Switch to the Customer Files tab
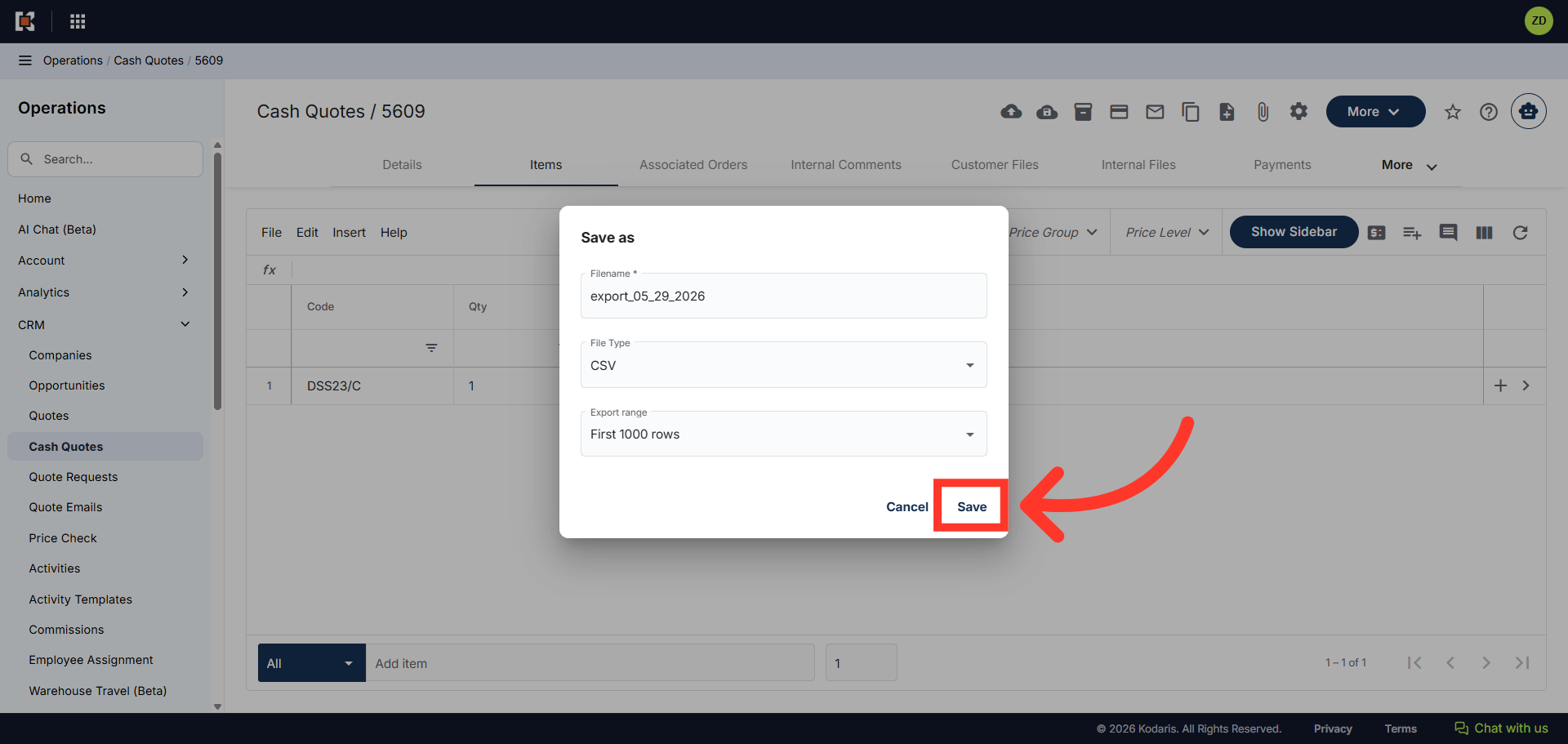The image size is (1568, 744). (x=995, y=165)
